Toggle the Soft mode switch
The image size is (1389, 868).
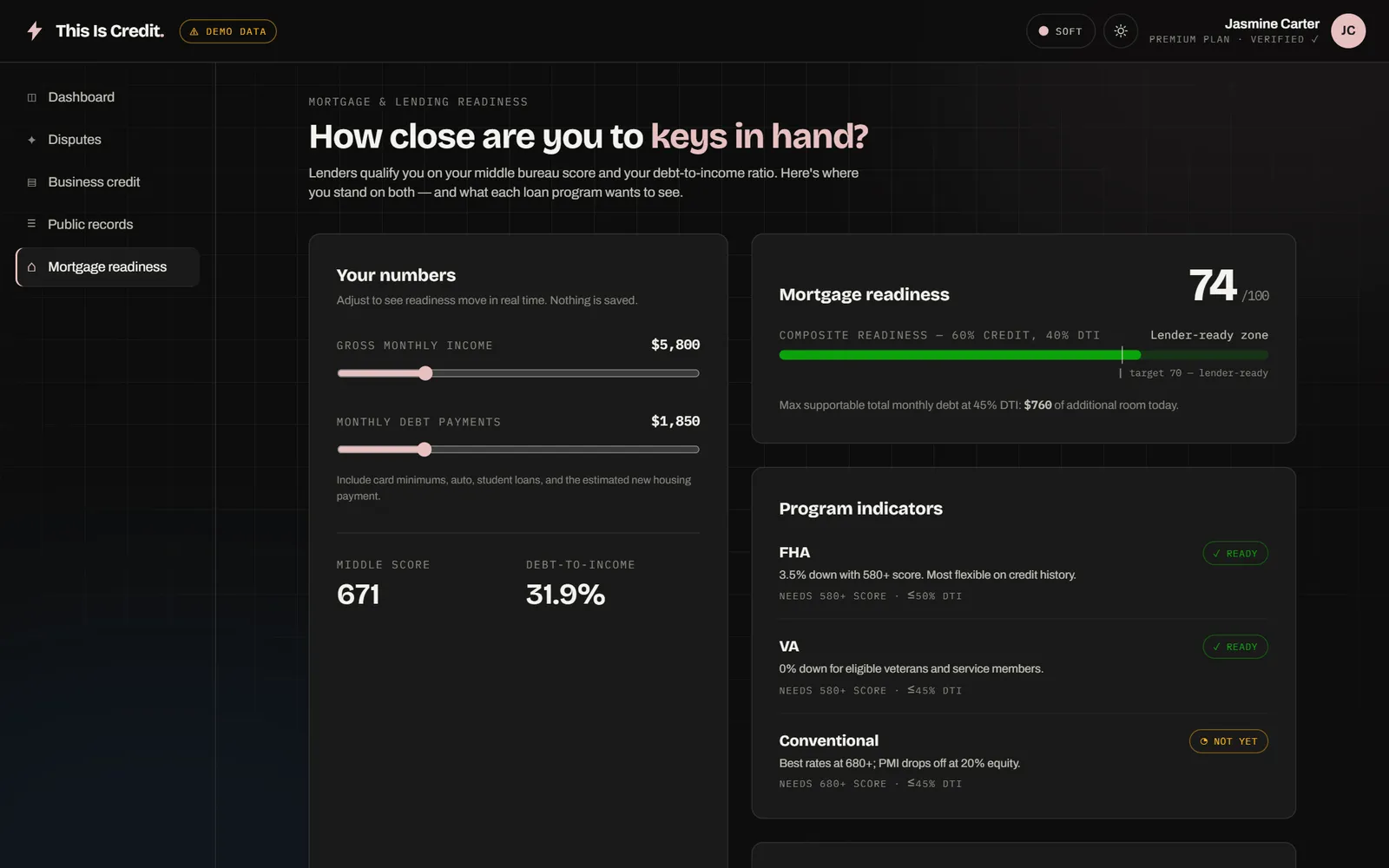click(x=1061, y=31)
